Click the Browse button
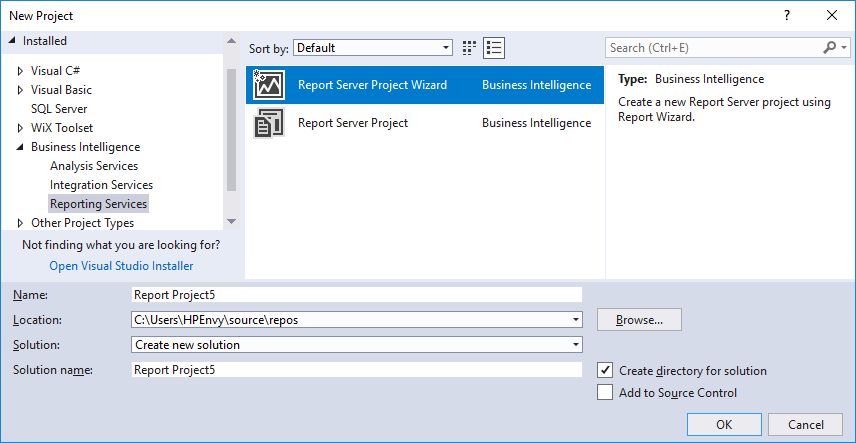 click(639, 320)
